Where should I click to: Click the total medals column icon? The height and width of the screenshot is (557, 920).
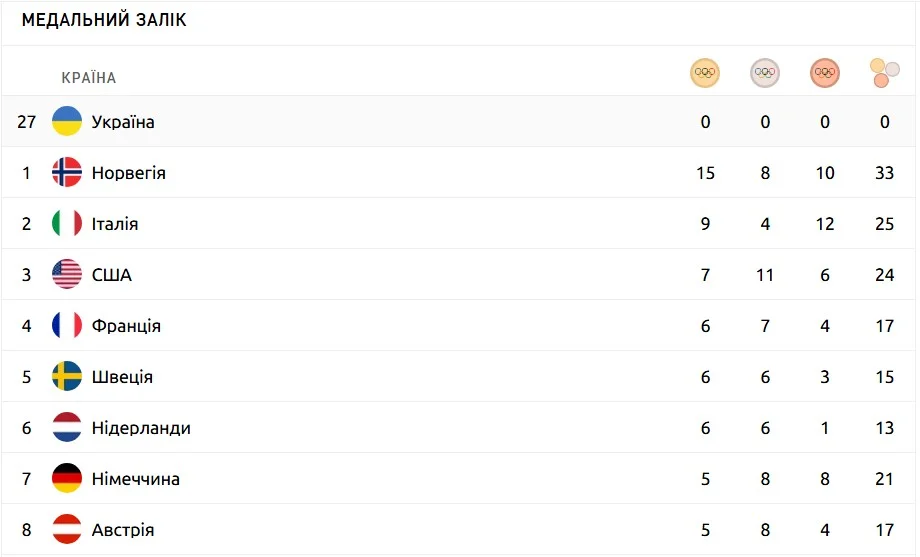pos(884,73)
